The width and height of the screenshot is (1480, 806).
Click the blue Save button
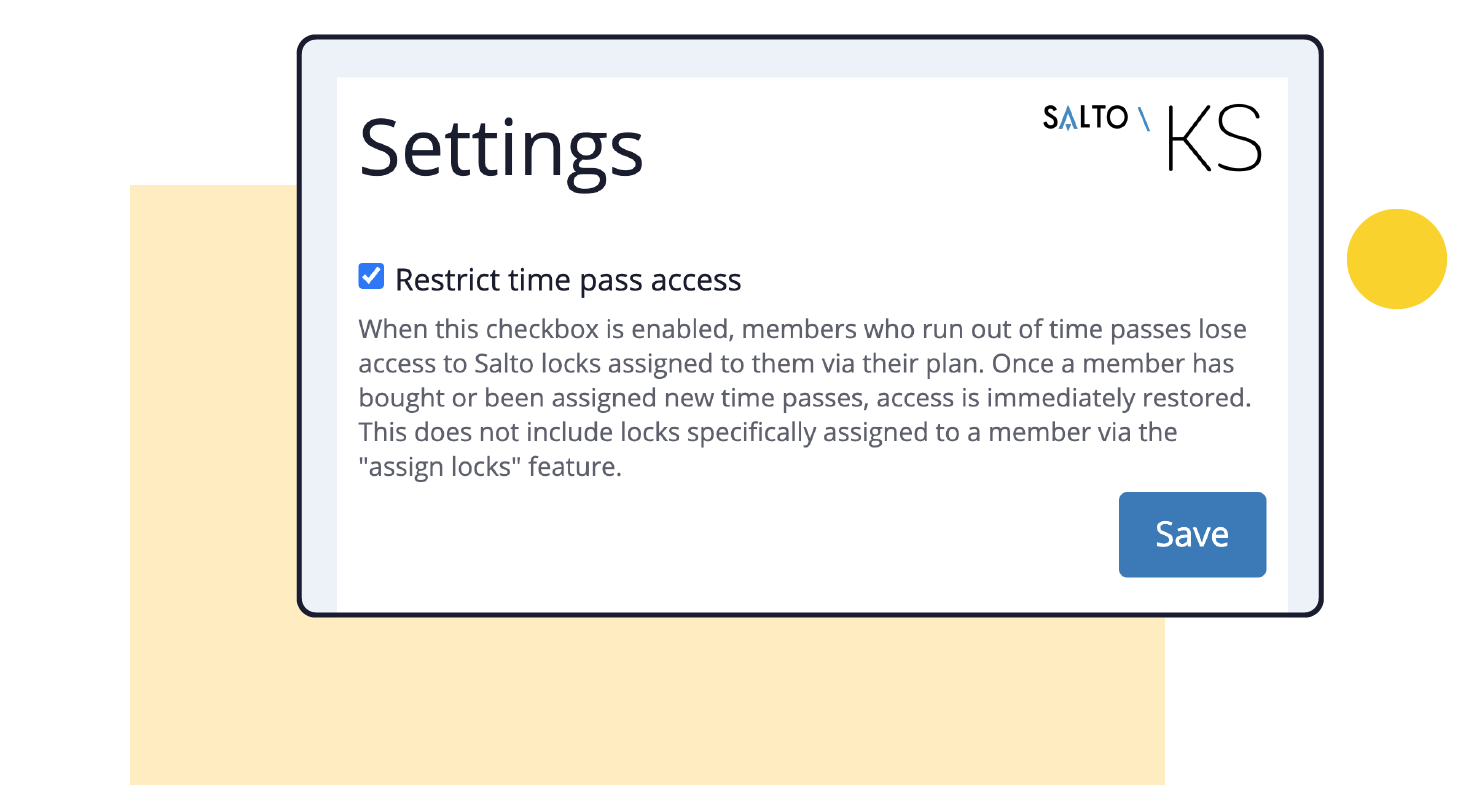click(1192, 534)
